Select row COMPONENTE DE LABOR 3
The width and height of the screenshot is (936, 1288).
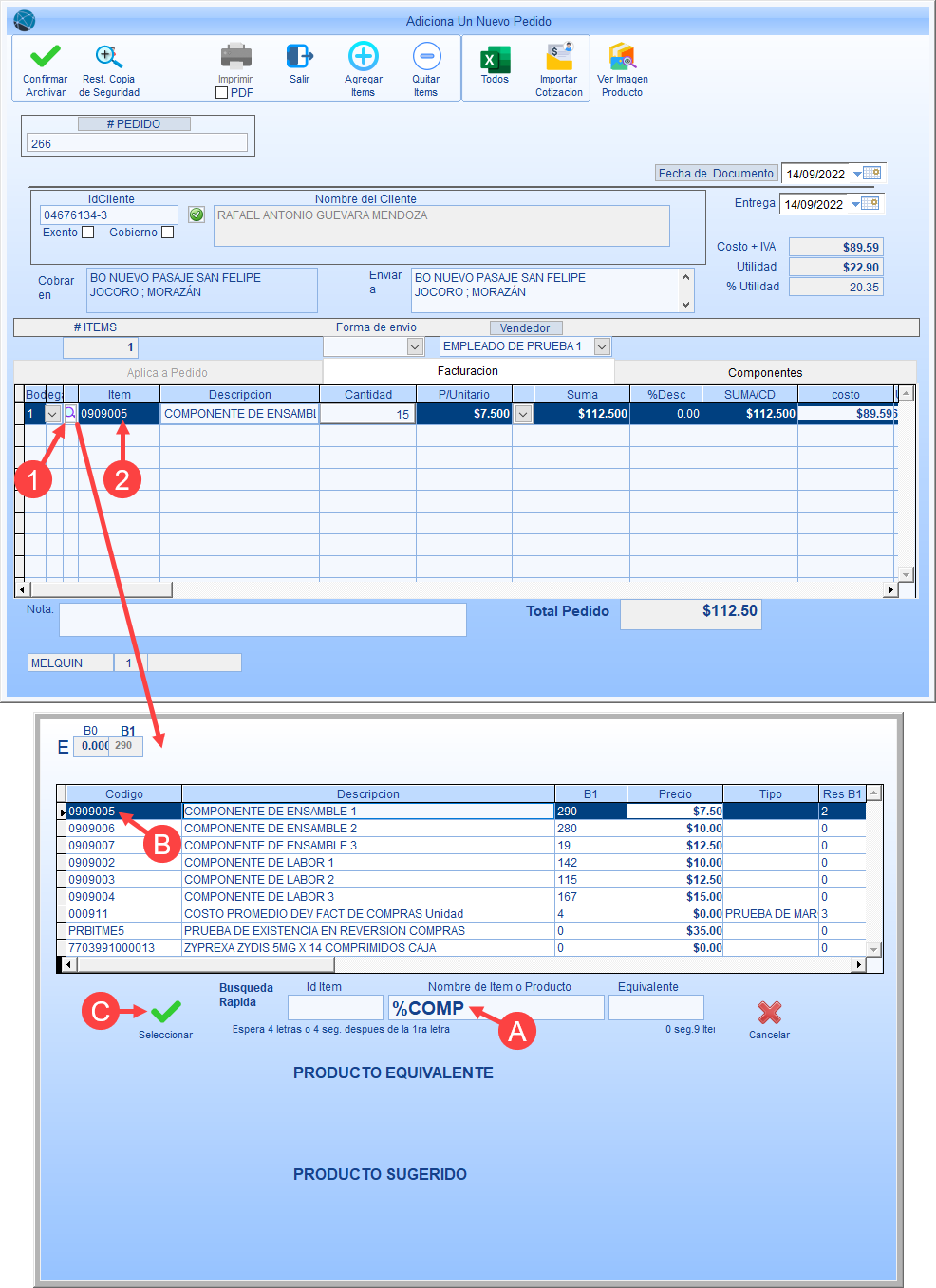point(460,897)
